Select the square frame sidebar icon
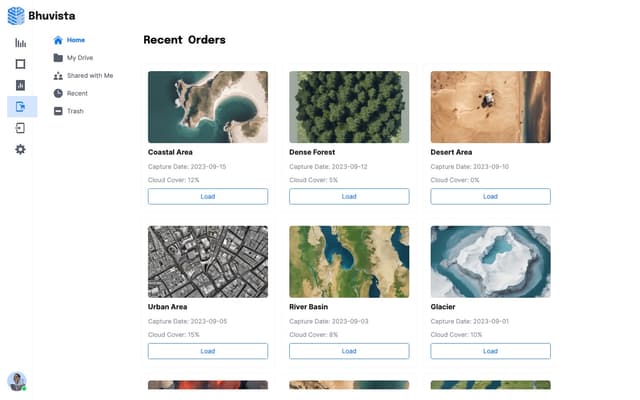640x400 pixels. tap(20, 64)
